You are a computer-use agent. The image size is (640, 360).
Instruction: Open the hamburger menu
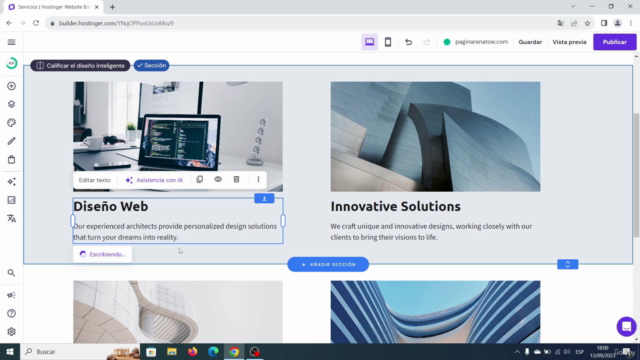[x=11, y=42]
